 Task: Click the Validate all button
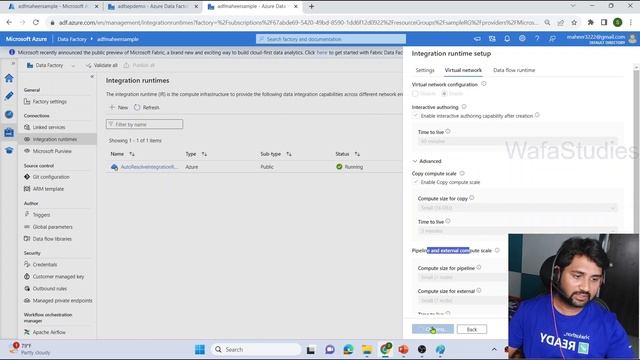pyautogui.click(x=102, y=65)
